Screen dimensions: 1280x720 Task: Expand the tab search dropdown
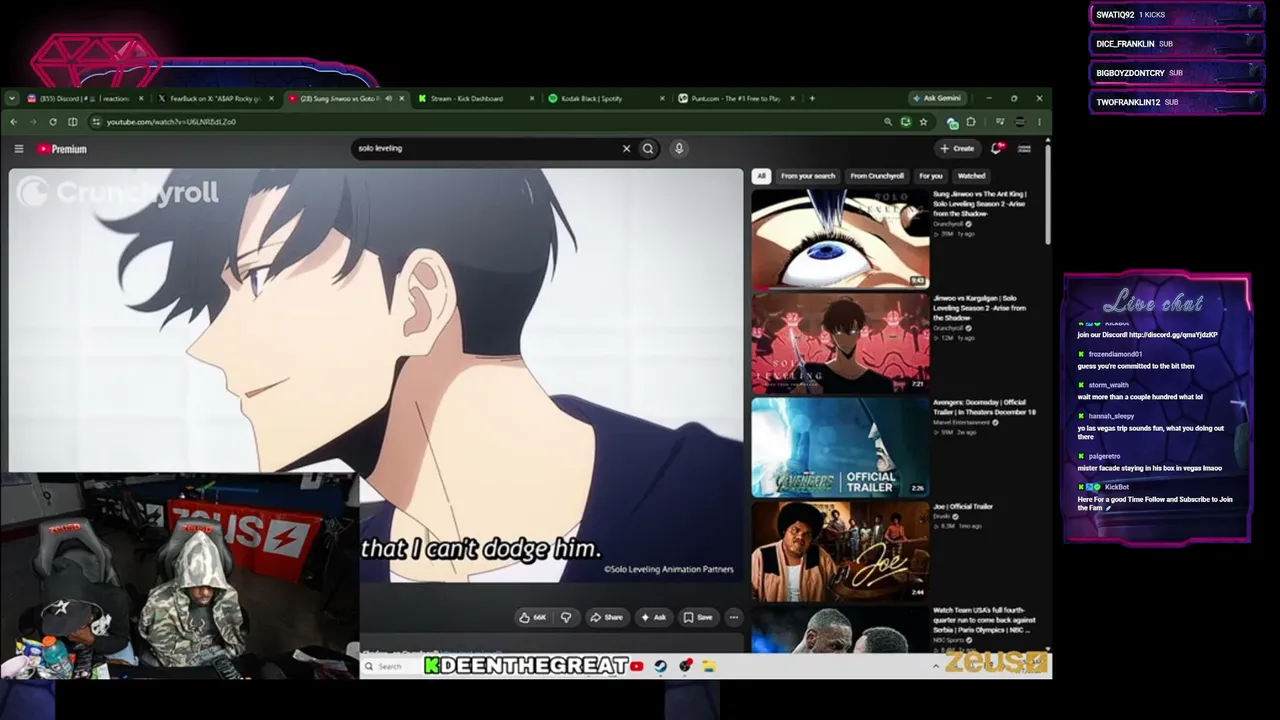click(11, 99)
